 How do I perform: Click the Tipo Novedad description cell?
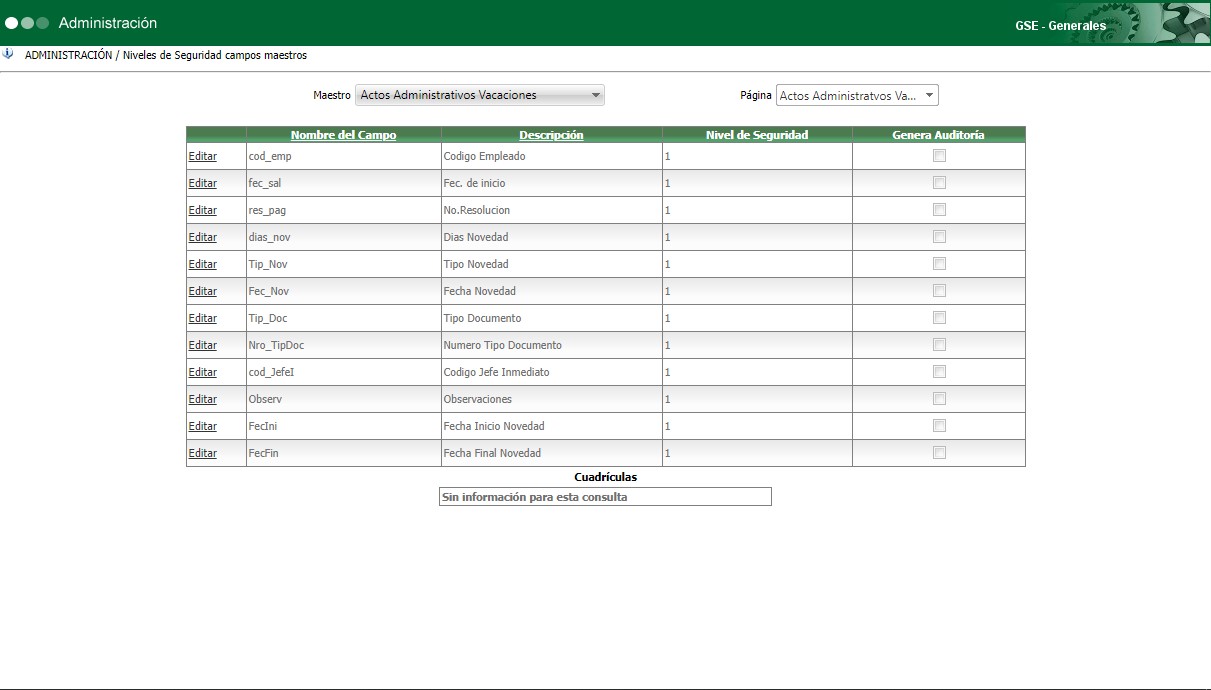pyautogui.click(x=551, y=264)
